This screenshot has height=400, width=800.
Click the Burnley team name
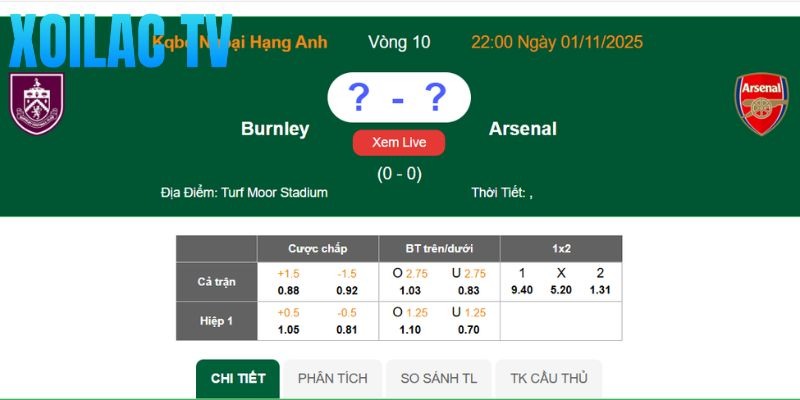[275, 129]
